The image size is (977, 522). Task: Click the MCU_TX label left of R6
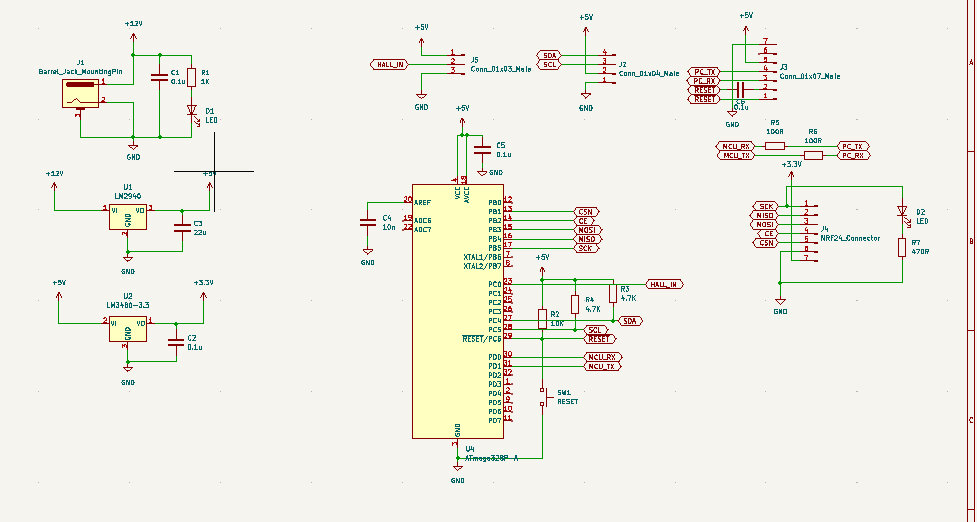pos(736,155)
